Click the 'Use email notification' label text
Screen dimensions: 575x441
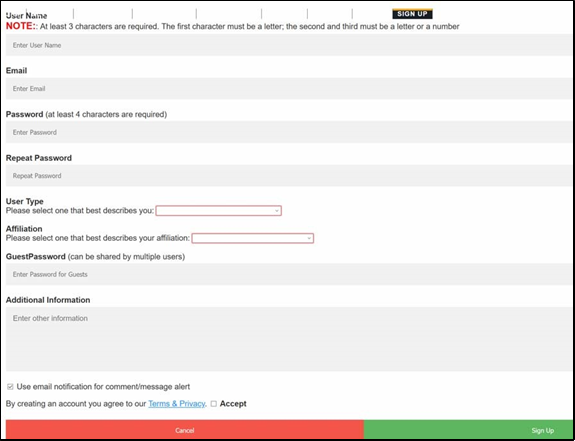[103, 387]
